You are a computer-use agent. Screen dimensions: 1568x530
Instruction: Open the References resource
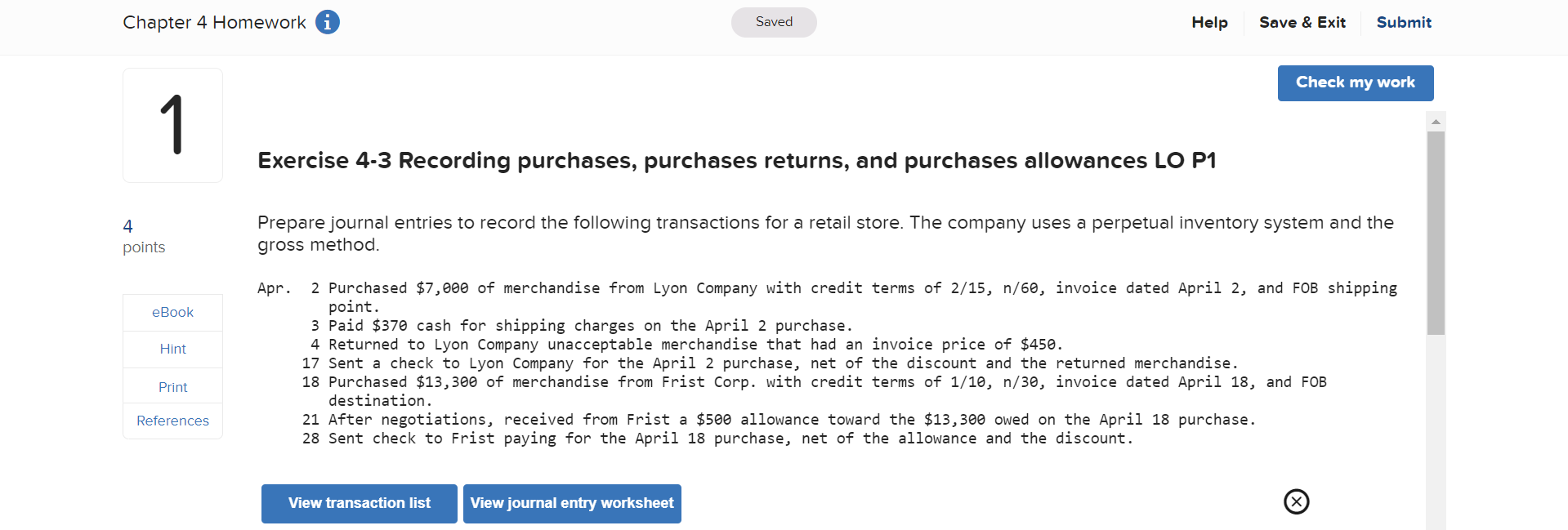(x=172, y=421)
